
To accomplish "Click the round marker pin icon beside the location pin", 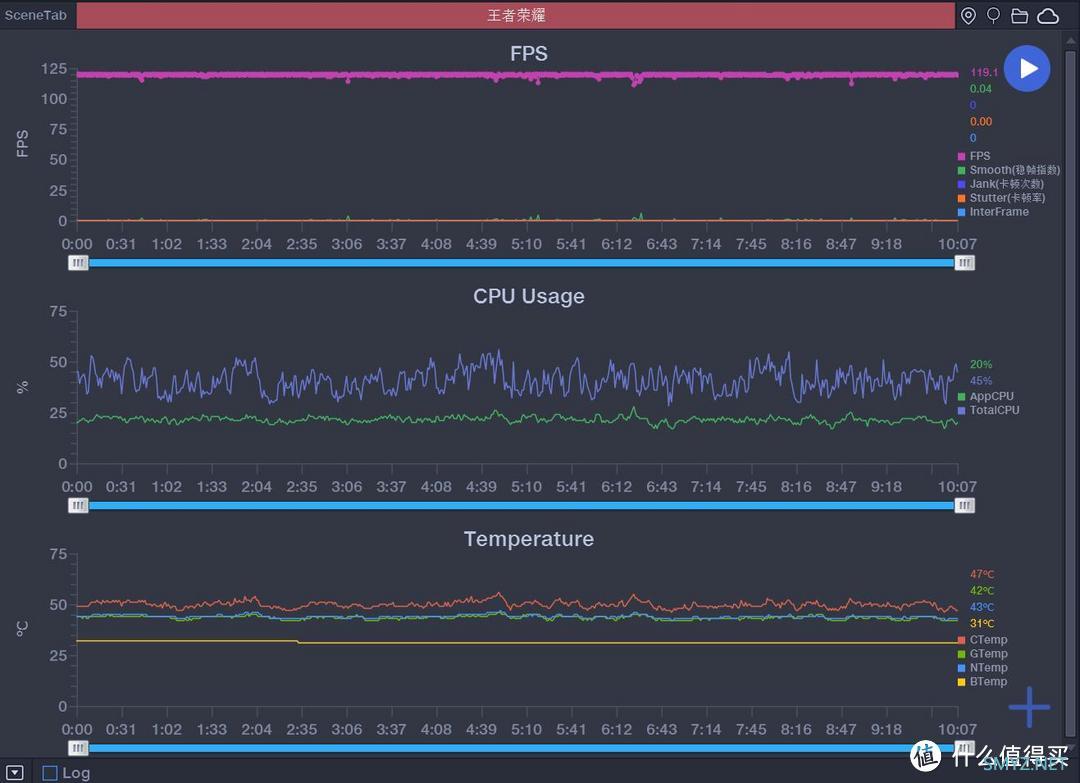I will click(x=993, y=15).
